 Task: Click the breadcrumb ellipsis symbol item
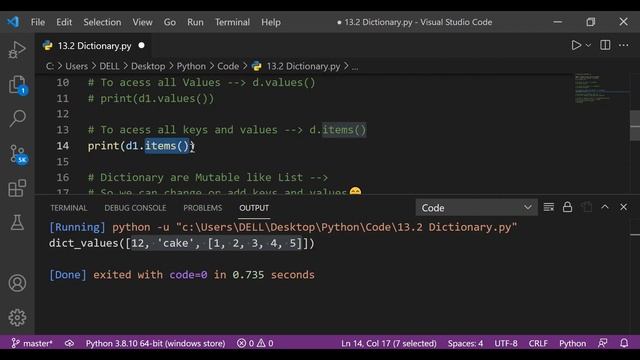point(355,67)
